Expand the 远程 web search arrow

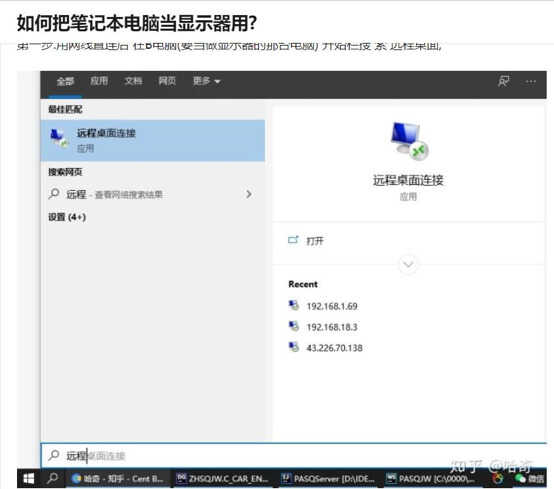point(249,194)
